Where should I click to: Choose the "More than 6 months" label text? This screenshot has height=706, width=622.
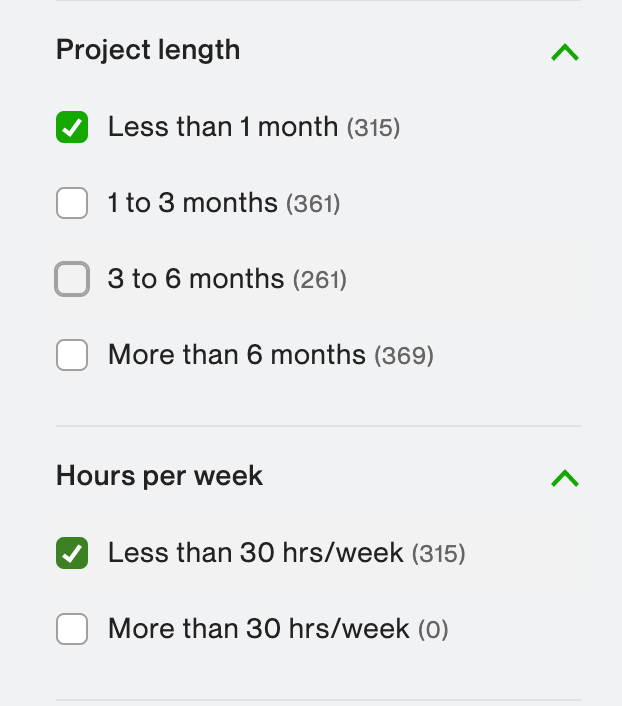pos(236,354)
